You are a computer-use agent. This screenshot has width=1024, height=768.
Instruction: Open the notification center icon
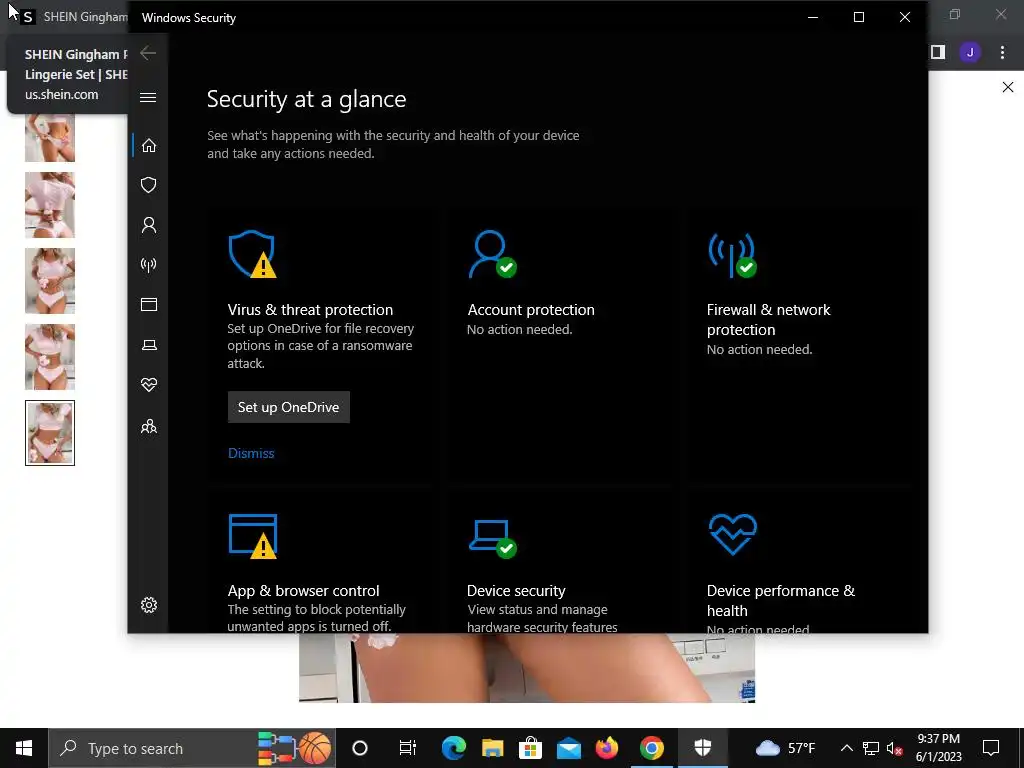[991, 748]
